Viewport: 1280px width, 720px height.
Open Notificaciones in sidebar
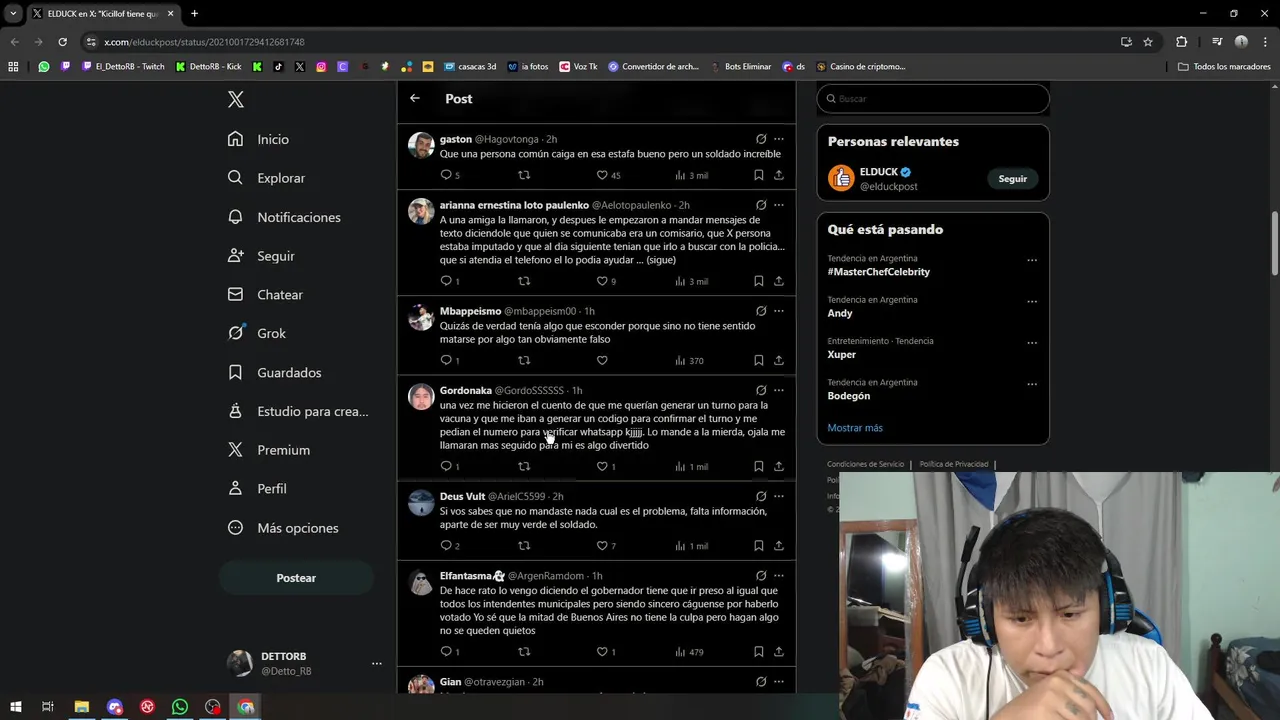click(x=284, y=217)
